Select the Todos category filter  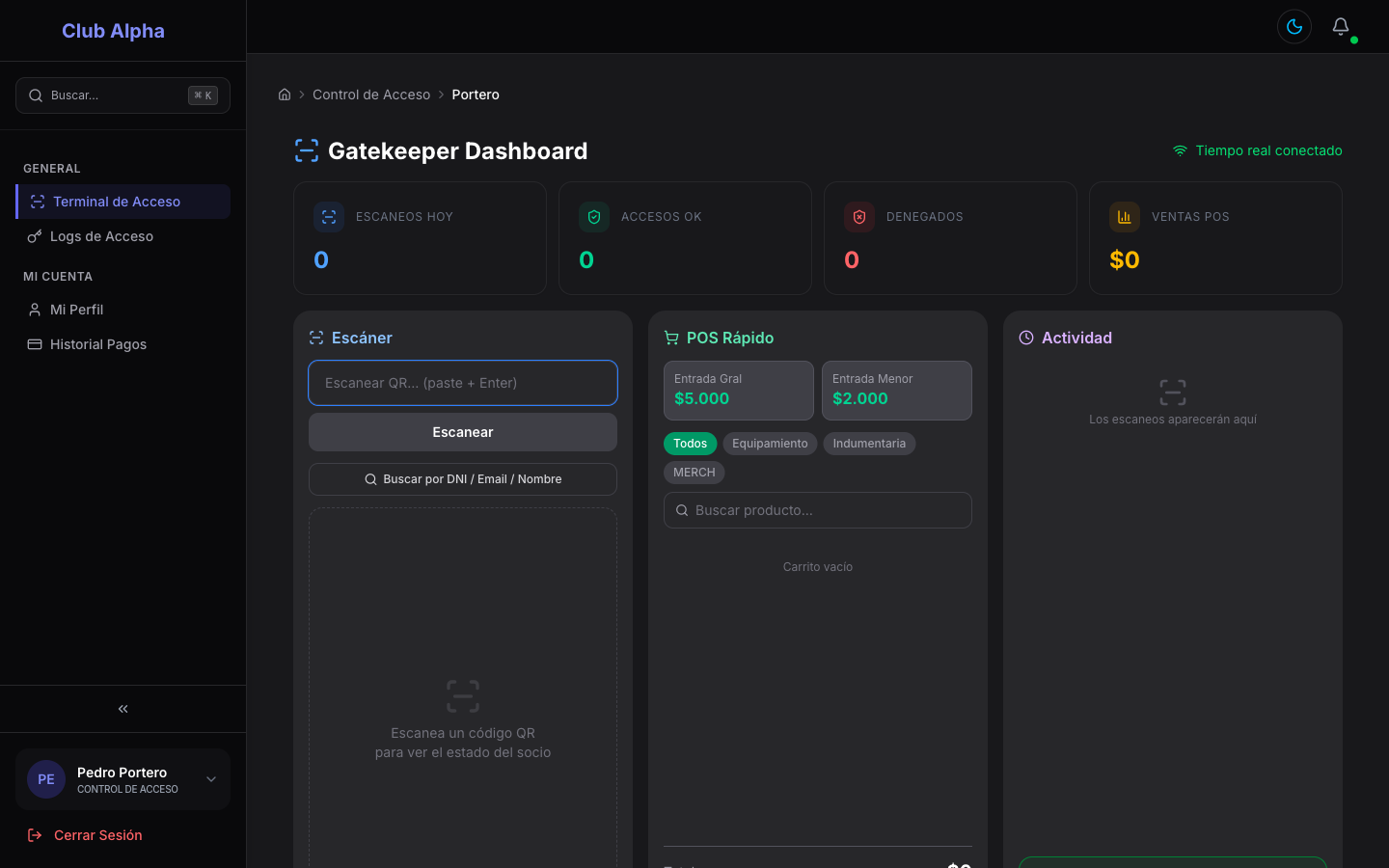tap(690, 444)
